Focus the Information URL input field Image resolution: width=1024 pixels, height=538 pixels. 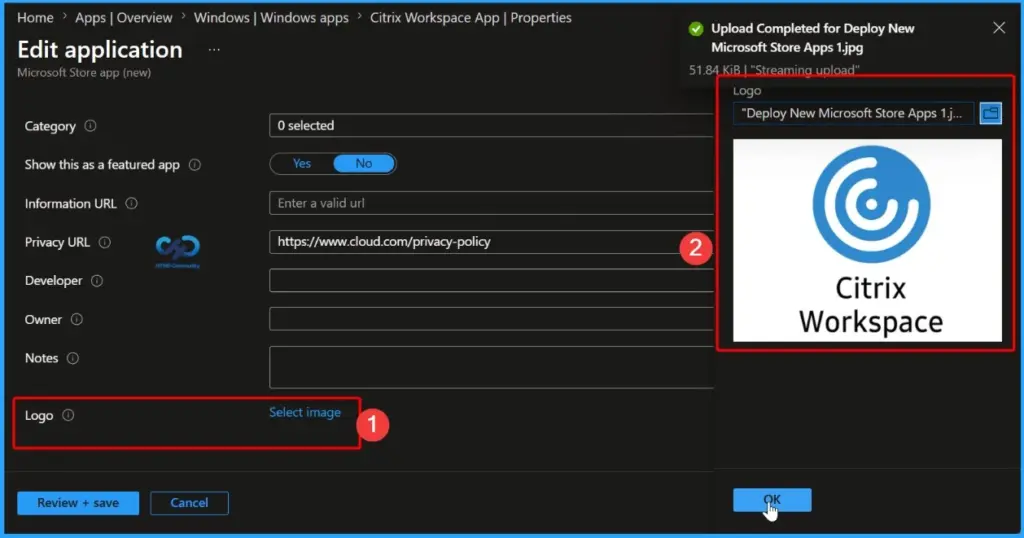click(491, 203)
